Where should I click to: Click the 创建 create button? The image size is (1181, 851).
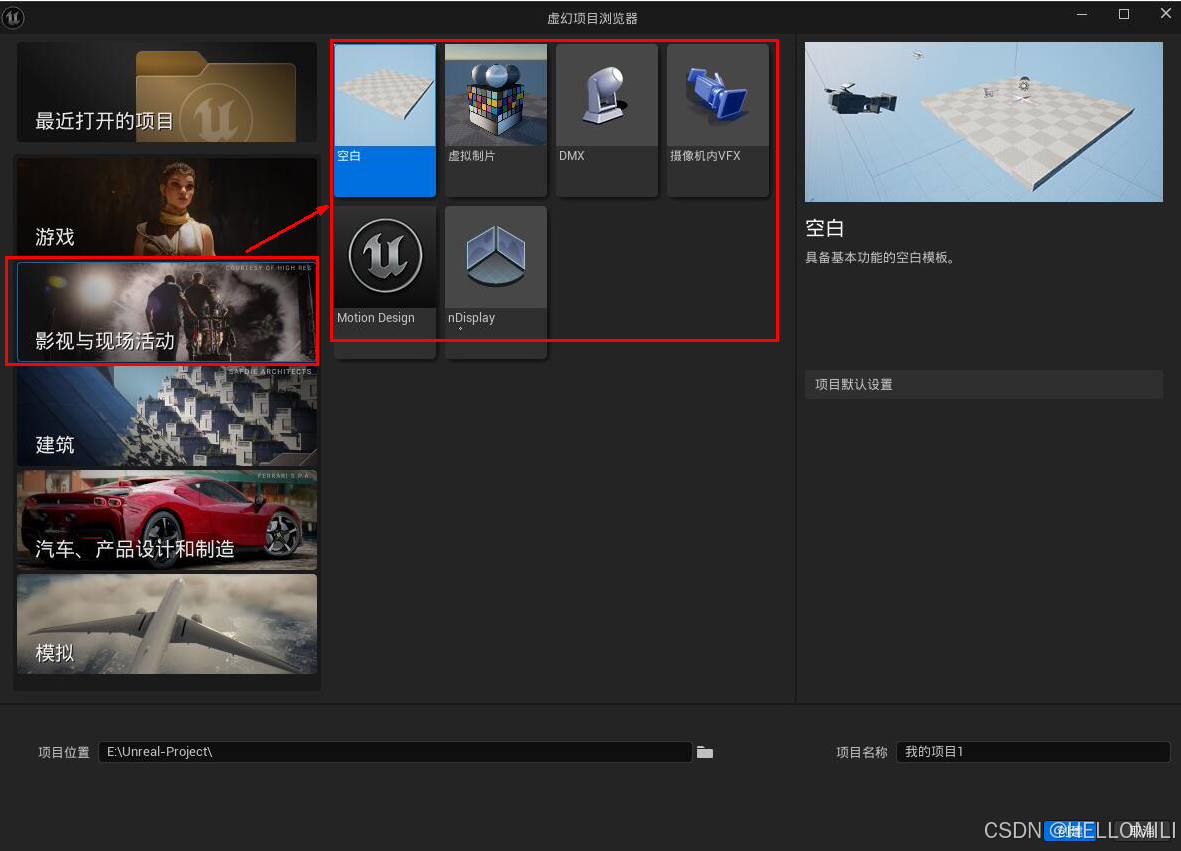[1070, 830]
